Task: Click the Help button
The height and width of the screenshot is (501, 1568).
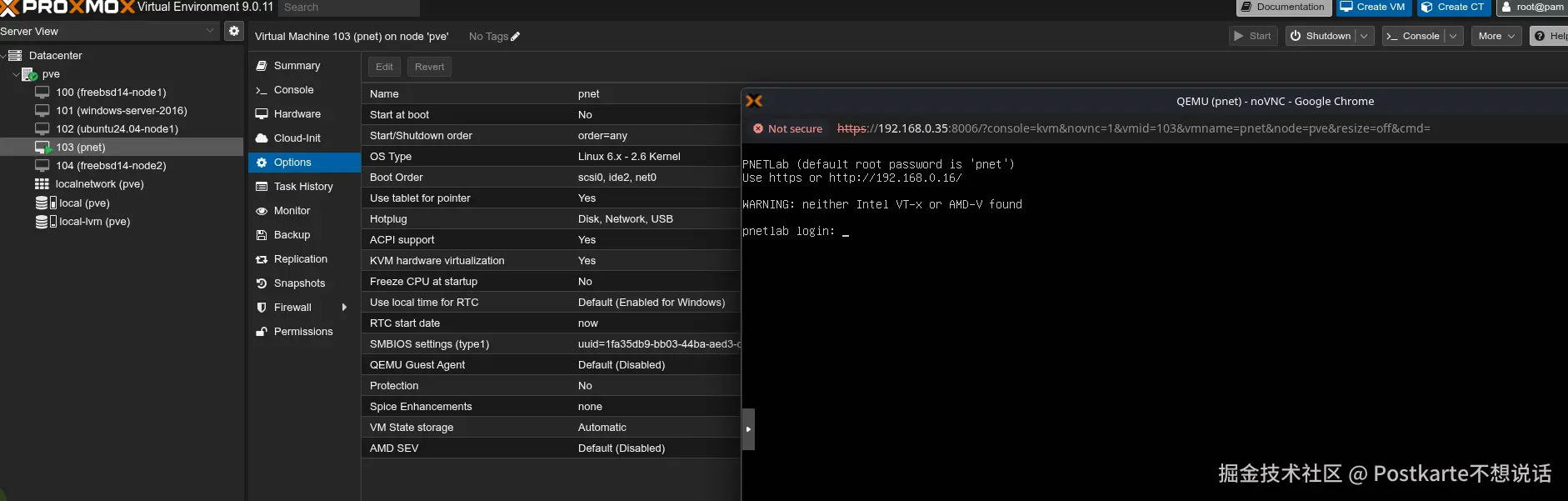Action: point(1550,36)
